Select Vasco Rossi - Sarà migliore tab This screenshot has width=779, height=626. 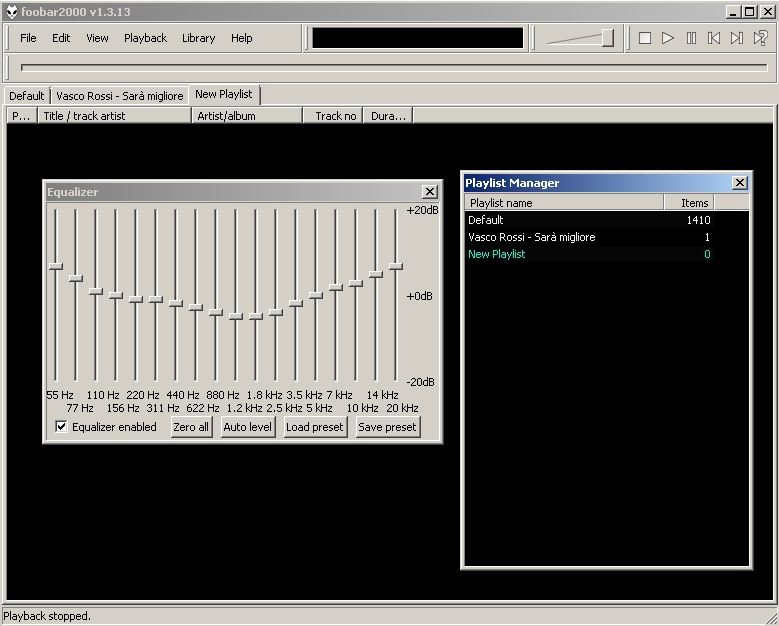coord(120,96)
